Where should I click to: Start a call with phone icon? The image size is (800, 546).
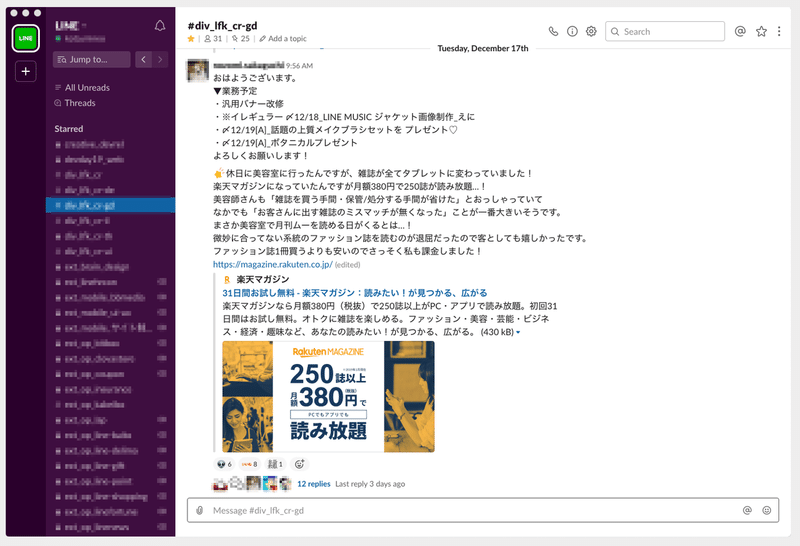click(x=553, y=32)
